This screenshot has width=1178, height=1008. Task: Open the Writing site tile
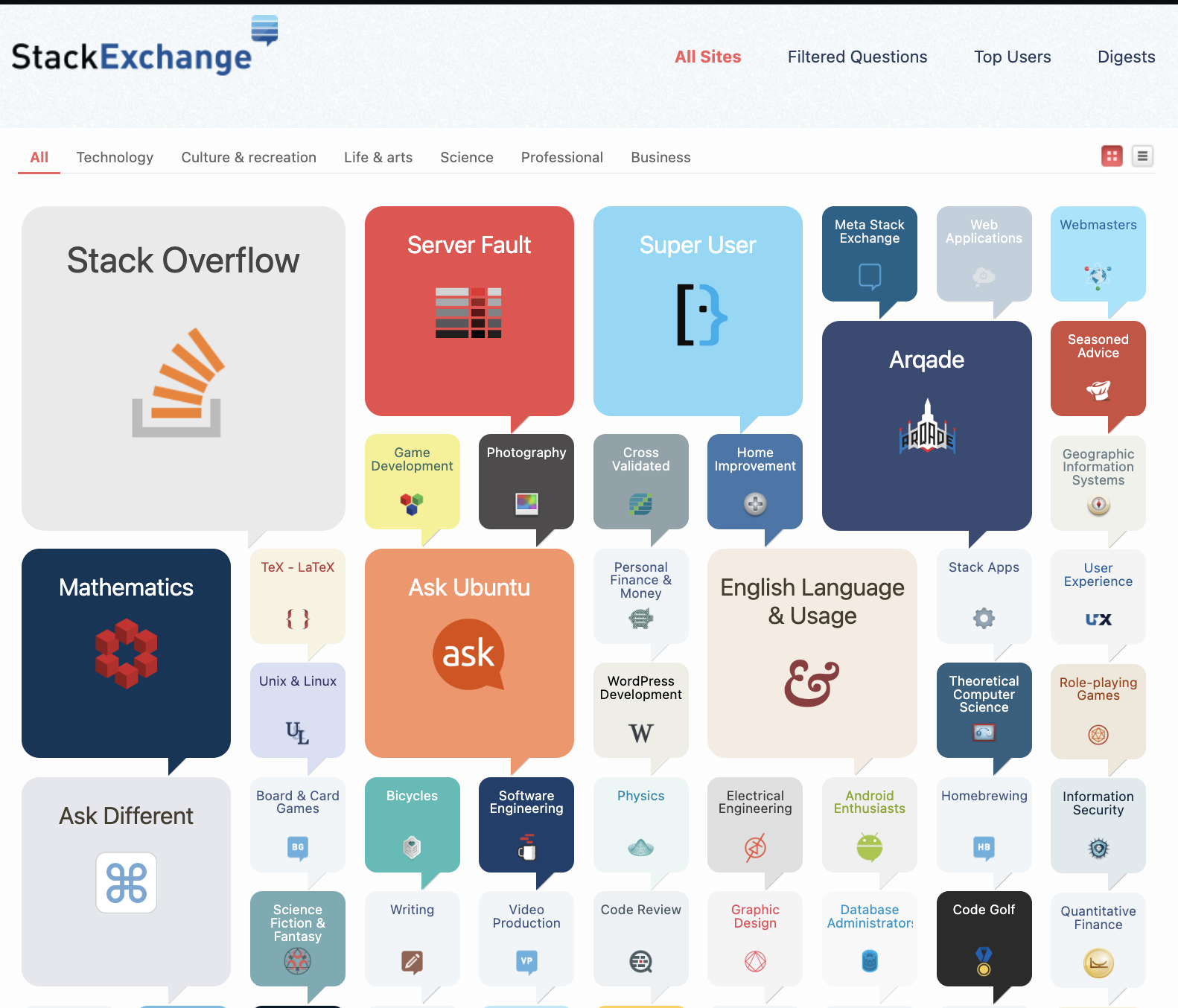click(412, 939)
